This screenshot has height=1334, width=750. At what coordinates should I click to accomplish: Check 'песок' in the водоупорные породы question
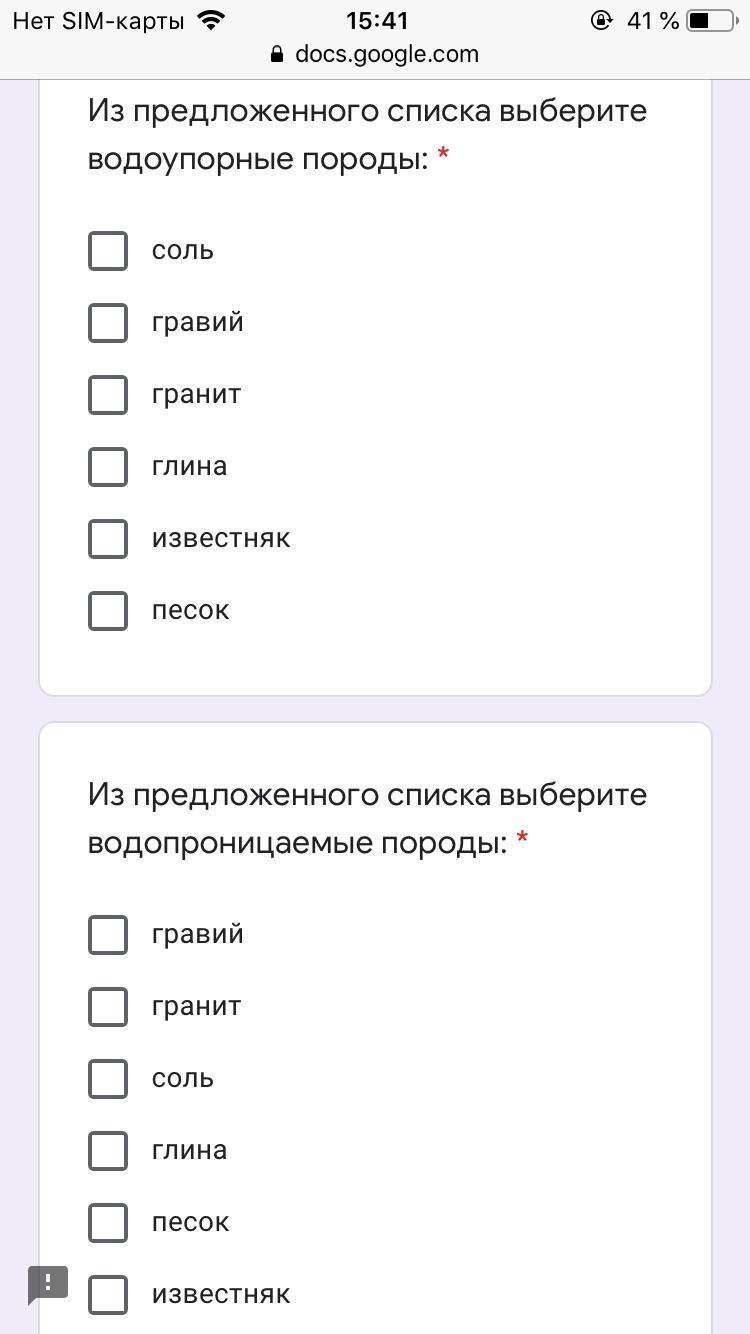click(108, 611)
